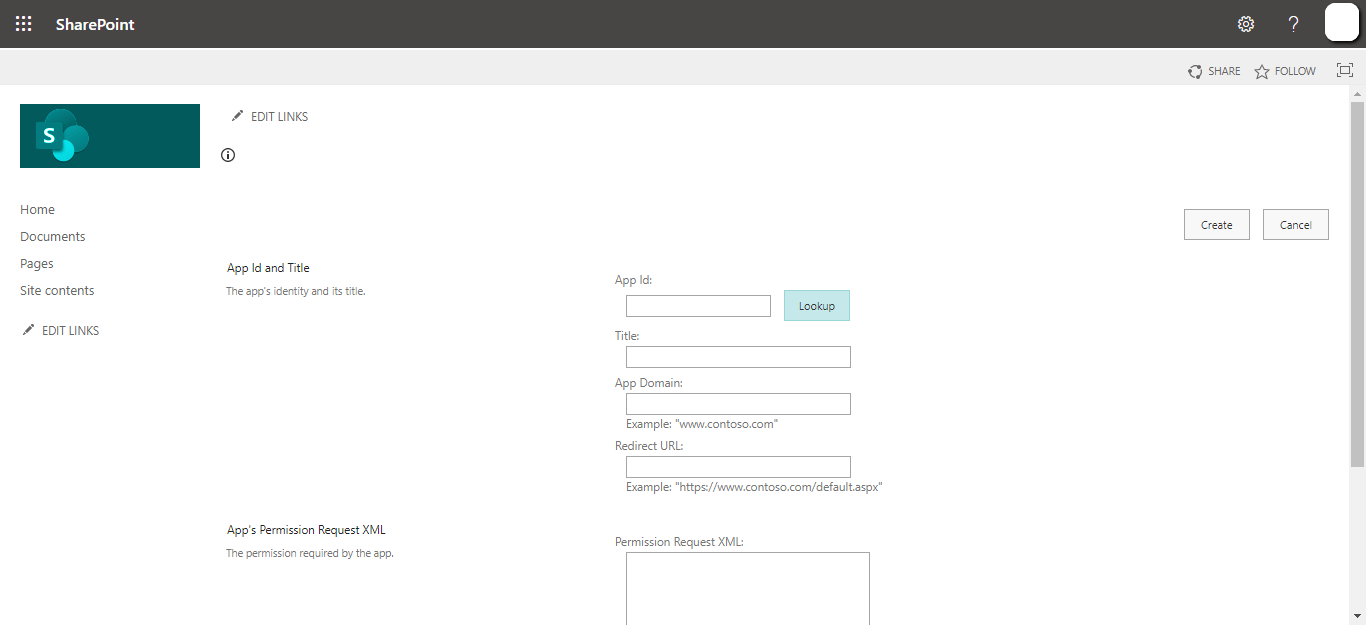Image resolution: width=1366 pixels, height=625 pixels.
Task: Click the Follow star icon
Action: coord(1262,71)
